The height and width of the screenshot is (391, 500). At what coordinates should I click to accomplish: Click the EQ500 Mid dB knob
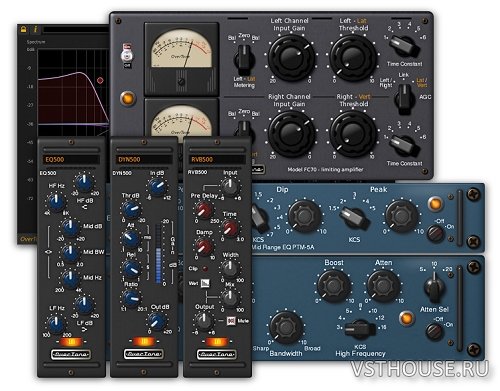tap(70, 227)
